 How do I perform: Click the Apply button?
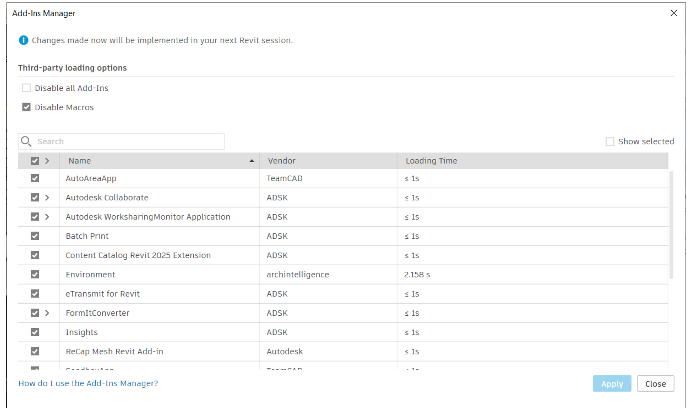tap(612, 384)
